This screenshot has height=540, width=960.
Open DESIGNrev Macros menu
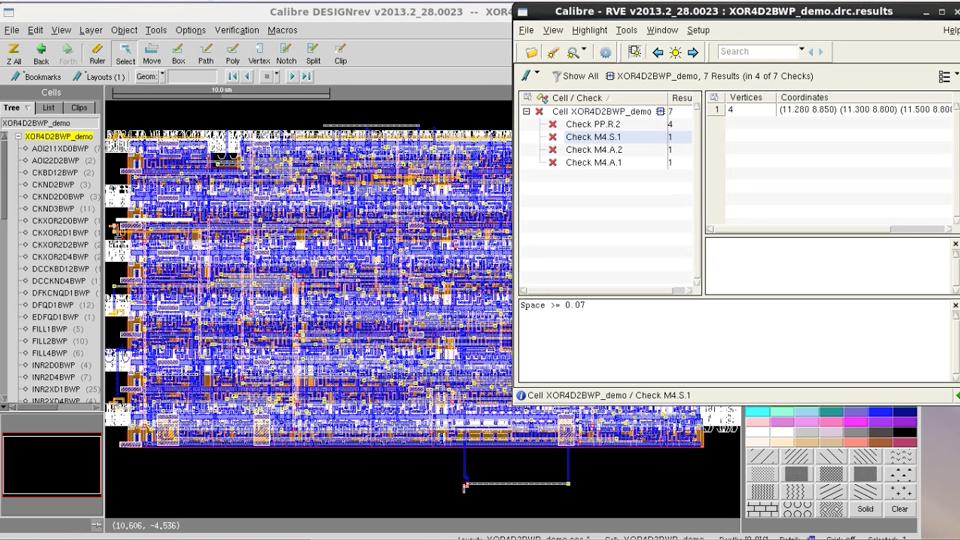pyautogui.click(x=282, y=30)
